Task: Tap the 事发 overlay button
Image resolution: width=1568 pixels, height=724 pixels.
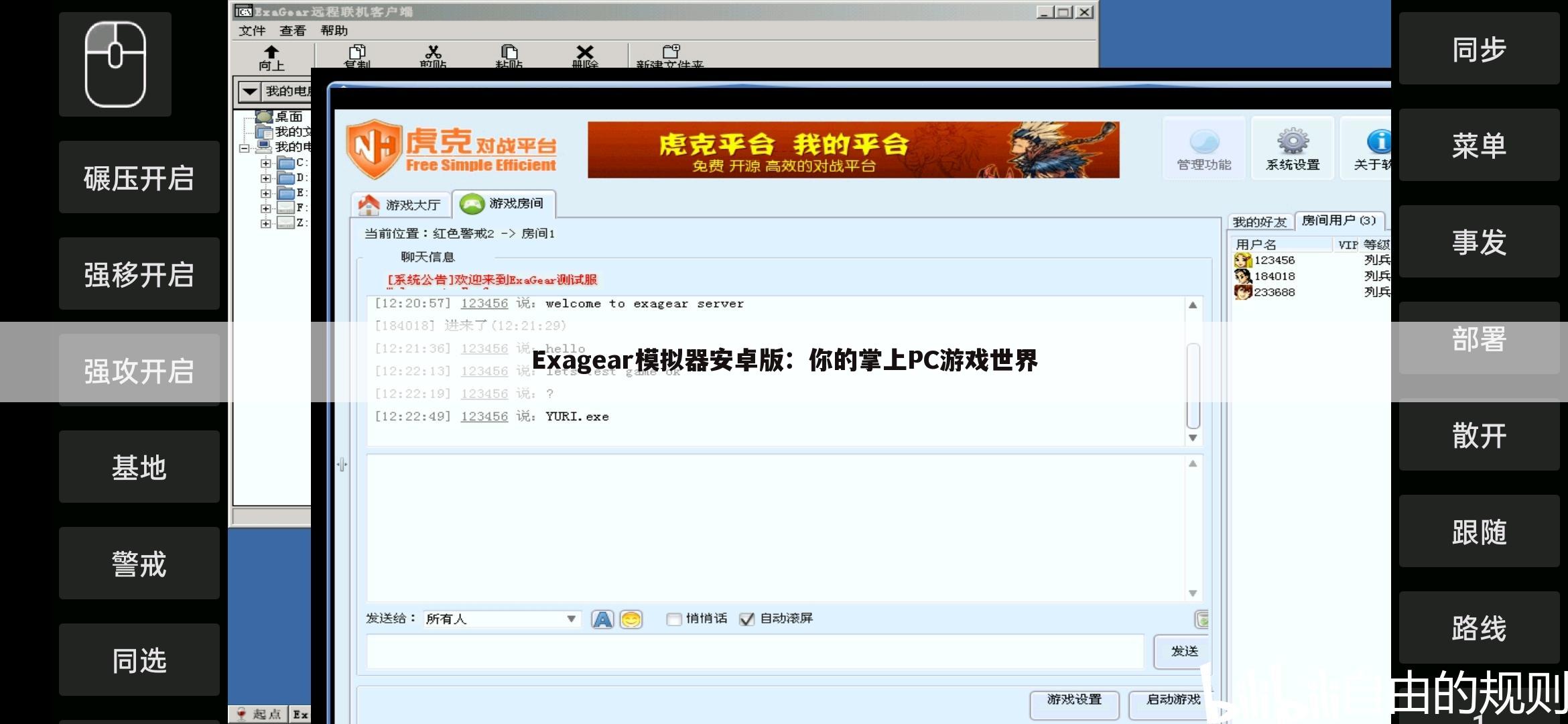Action: pyautogui.click(x=1480, y=241)
